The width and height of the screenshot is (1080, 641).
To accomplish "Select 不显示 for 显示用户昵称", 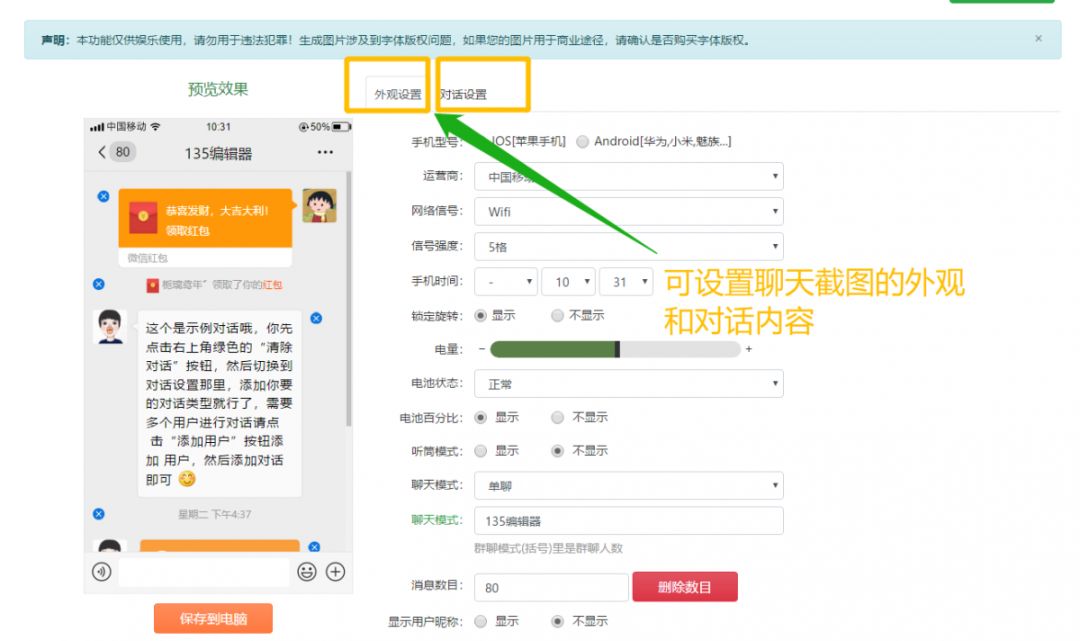I will (557, 621).
